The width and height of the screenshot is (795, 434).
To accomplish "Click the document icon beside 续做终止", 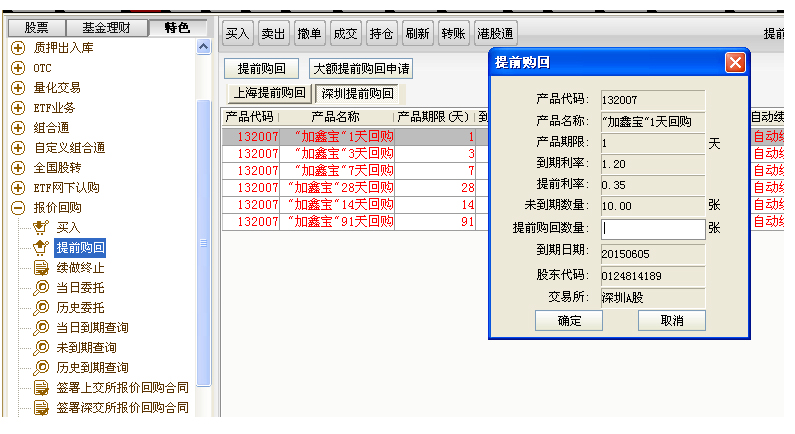I will [41, 268].
